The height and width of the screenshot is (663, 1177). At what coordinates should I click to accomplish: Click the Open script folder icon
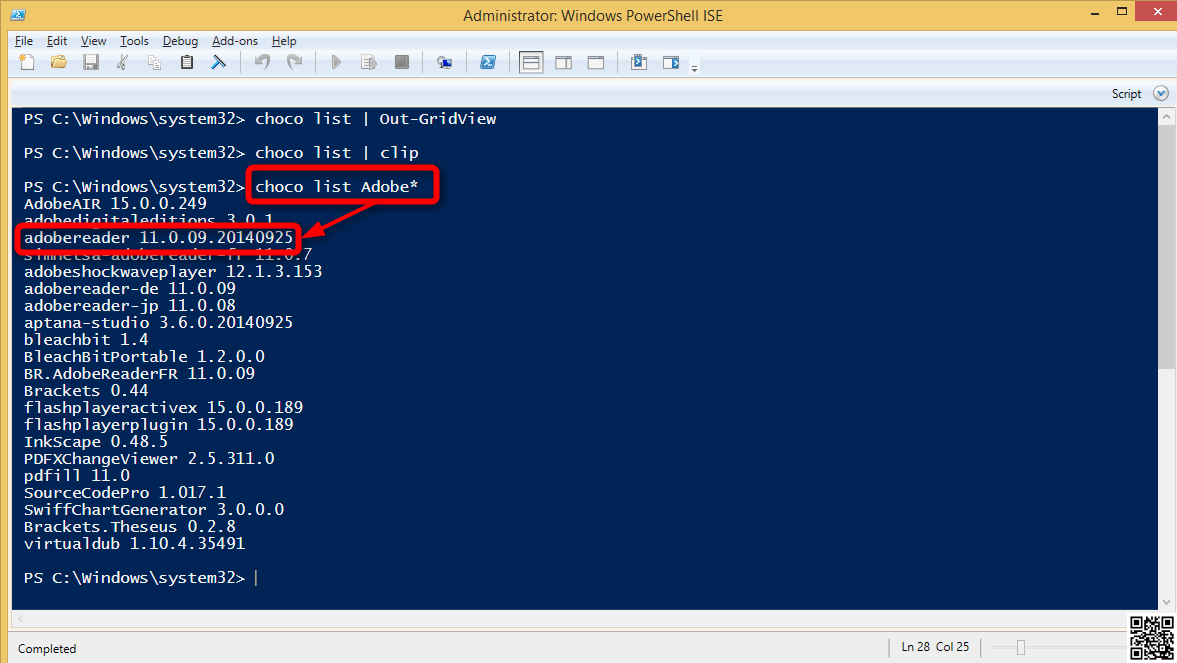[59, 63]
